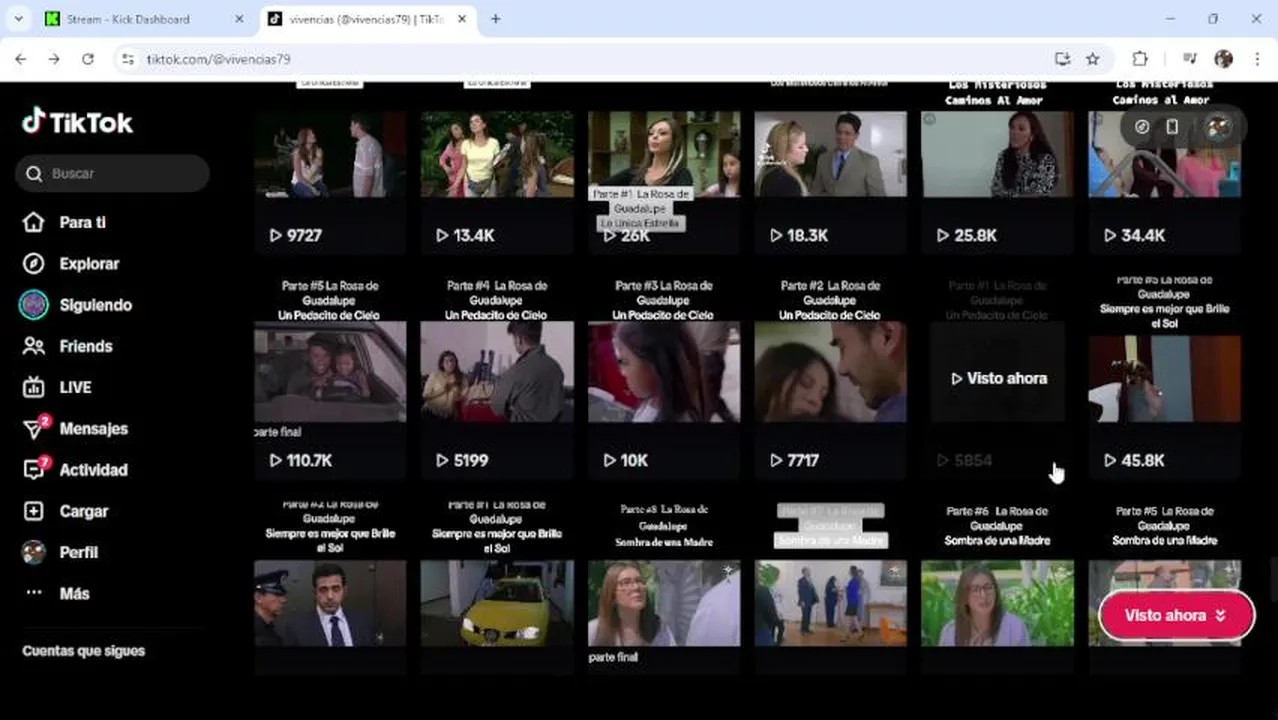1278x720 pixels.
Task: Open Chrome three-dot menu
Action: (1257, 59)
